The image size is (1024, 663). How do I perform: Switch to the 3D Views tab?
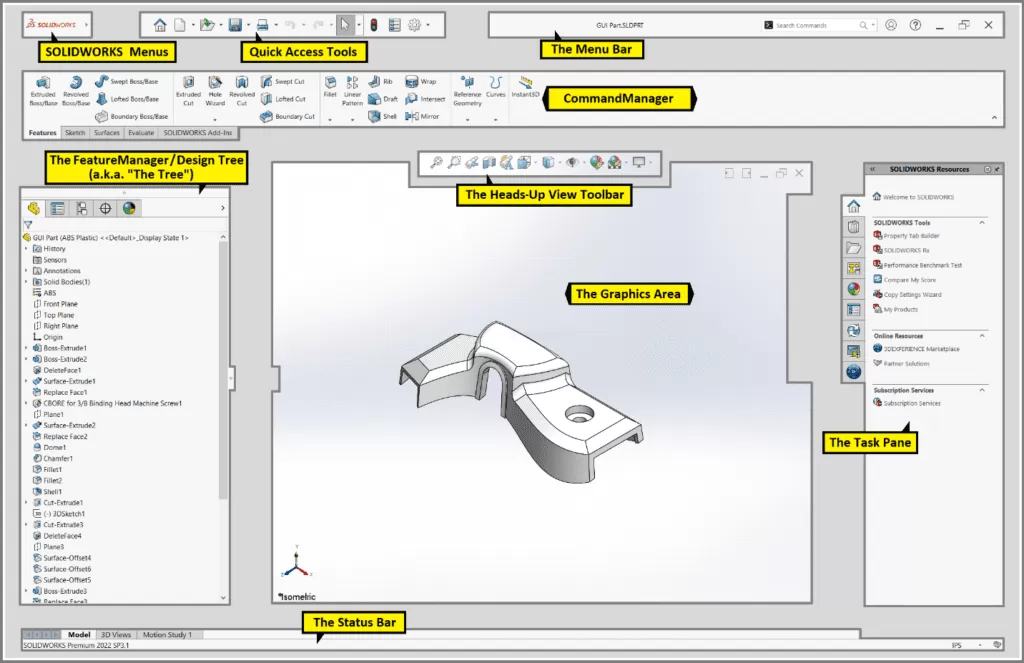pos(116,635)
